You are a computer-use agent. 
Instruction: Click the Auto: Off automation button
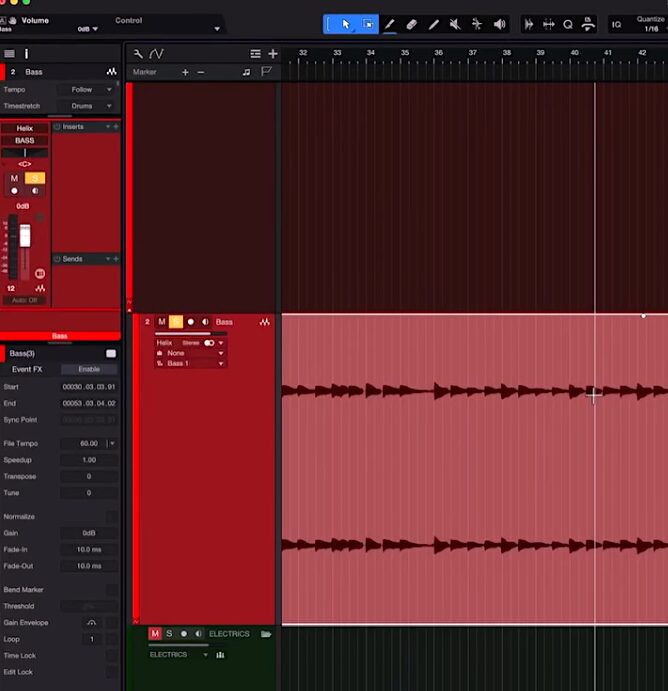[24, 300]
